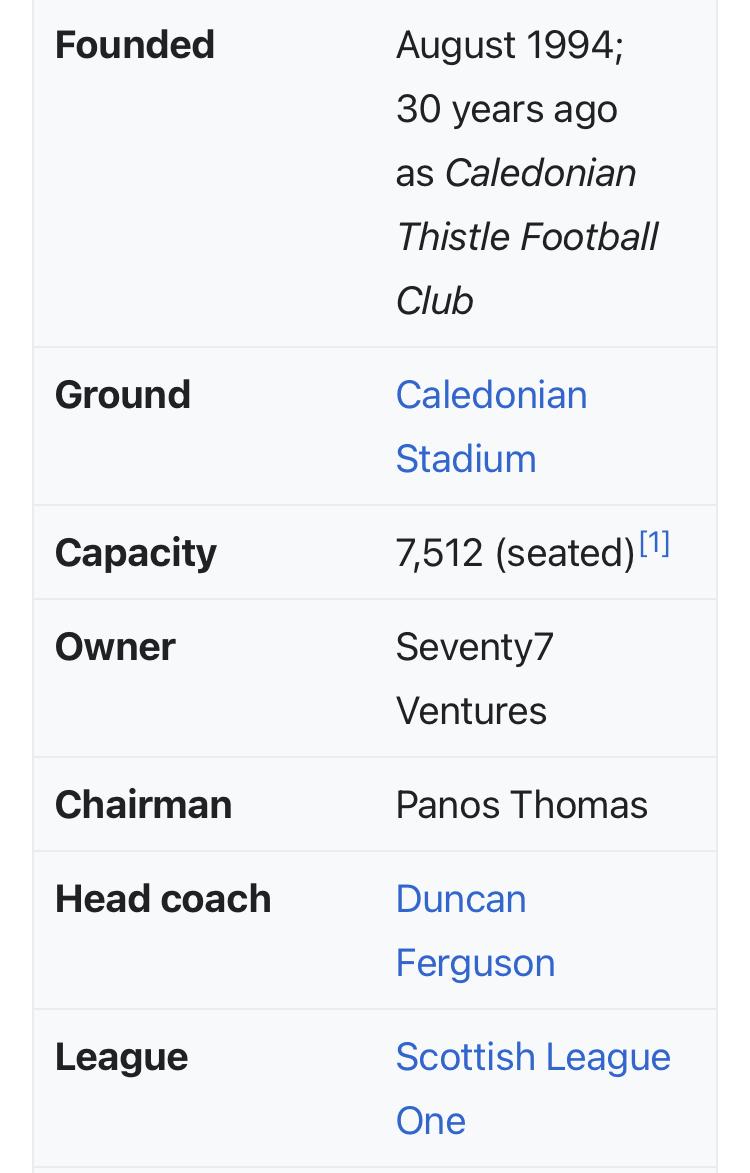Click the italic 'Thistle Football' text

tap(527, 237)
